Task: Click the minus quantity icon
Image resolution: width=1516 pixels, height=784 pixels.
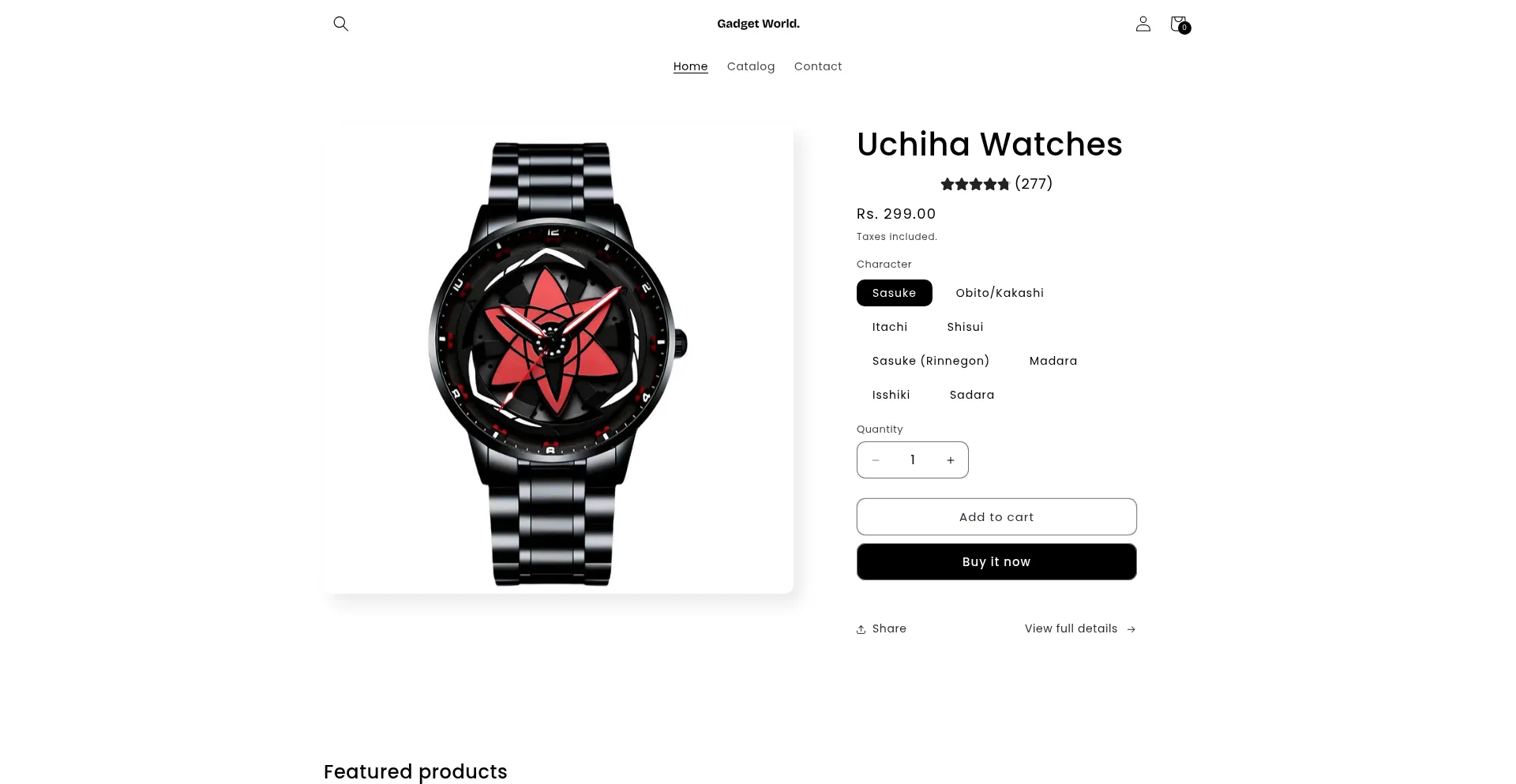Action: click(x=875, y=460)
